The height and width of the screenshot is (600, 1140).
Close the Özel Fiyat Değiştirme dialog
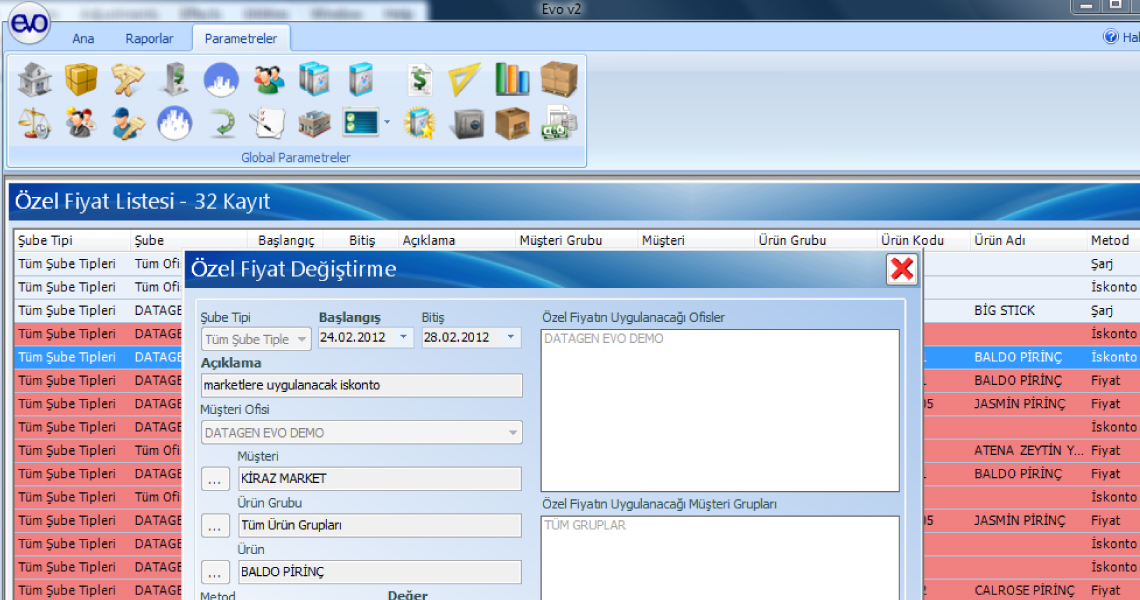[902, 269]
